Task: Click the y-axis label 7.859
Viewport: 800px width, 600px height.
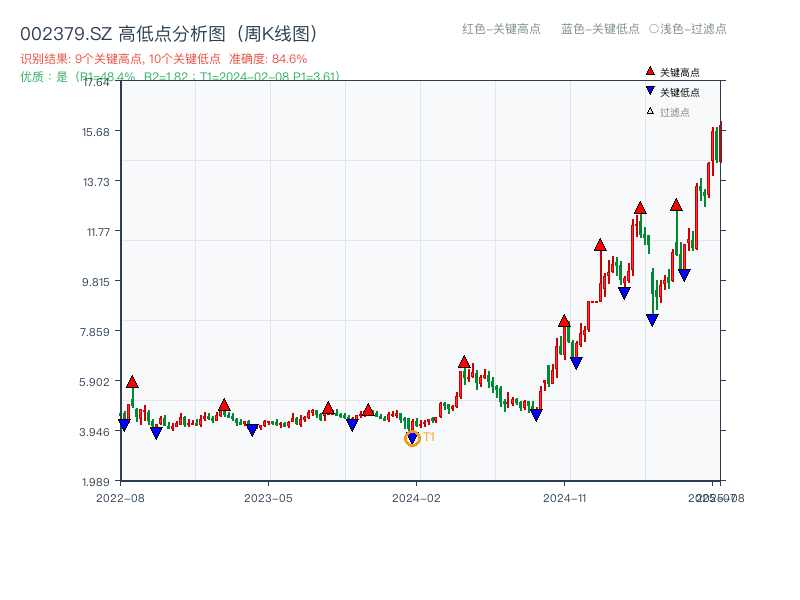Action: 95,332
